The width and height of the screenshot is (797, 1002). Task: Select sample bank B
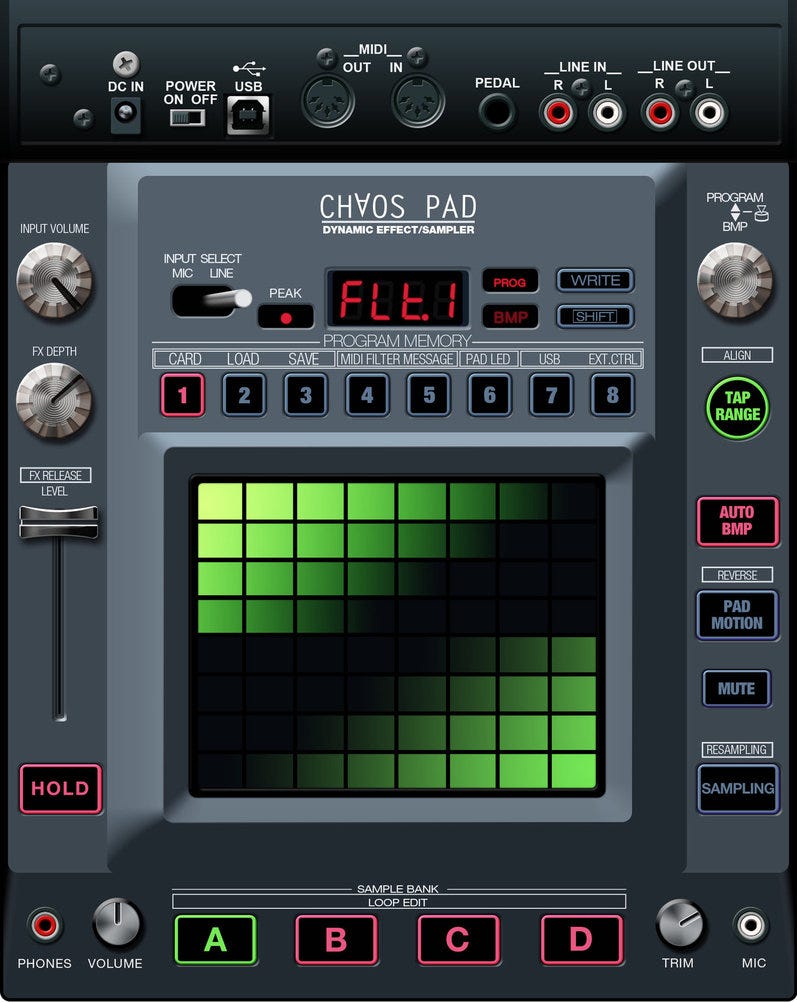[x=336, y=939]
